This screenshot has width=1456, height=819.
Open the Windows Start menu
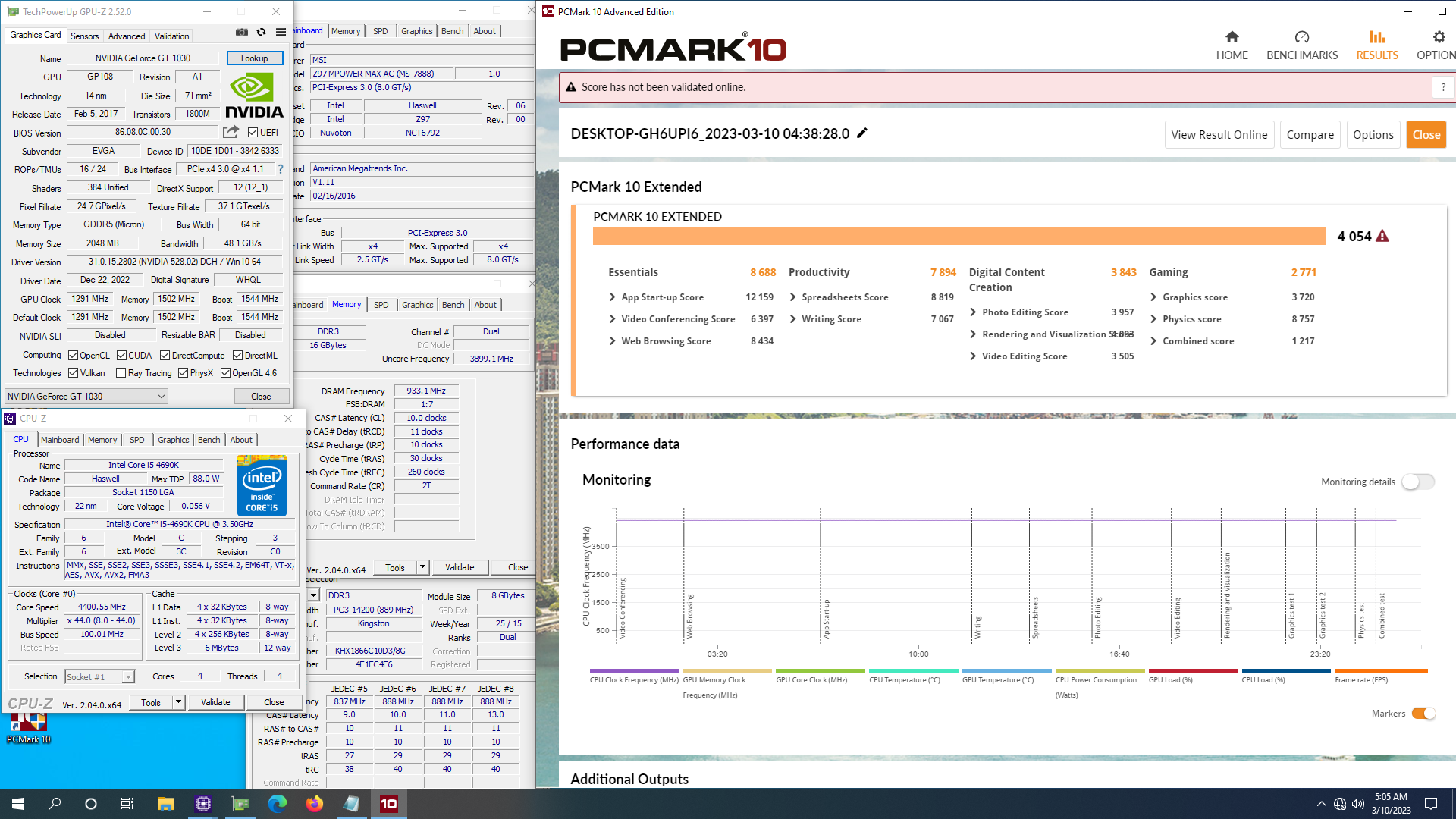18,804
